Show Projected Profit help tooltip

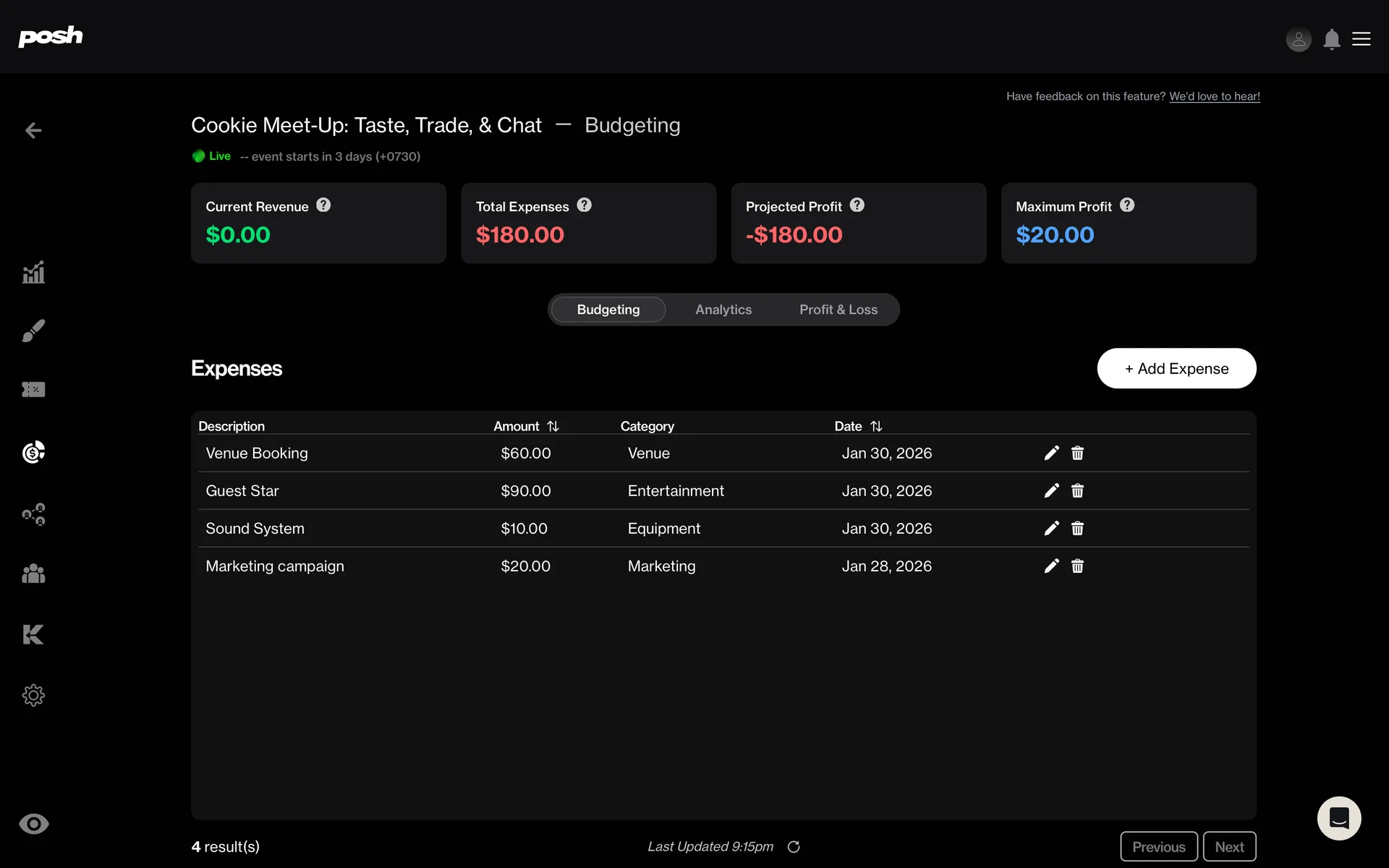click(x=857, y=205)
